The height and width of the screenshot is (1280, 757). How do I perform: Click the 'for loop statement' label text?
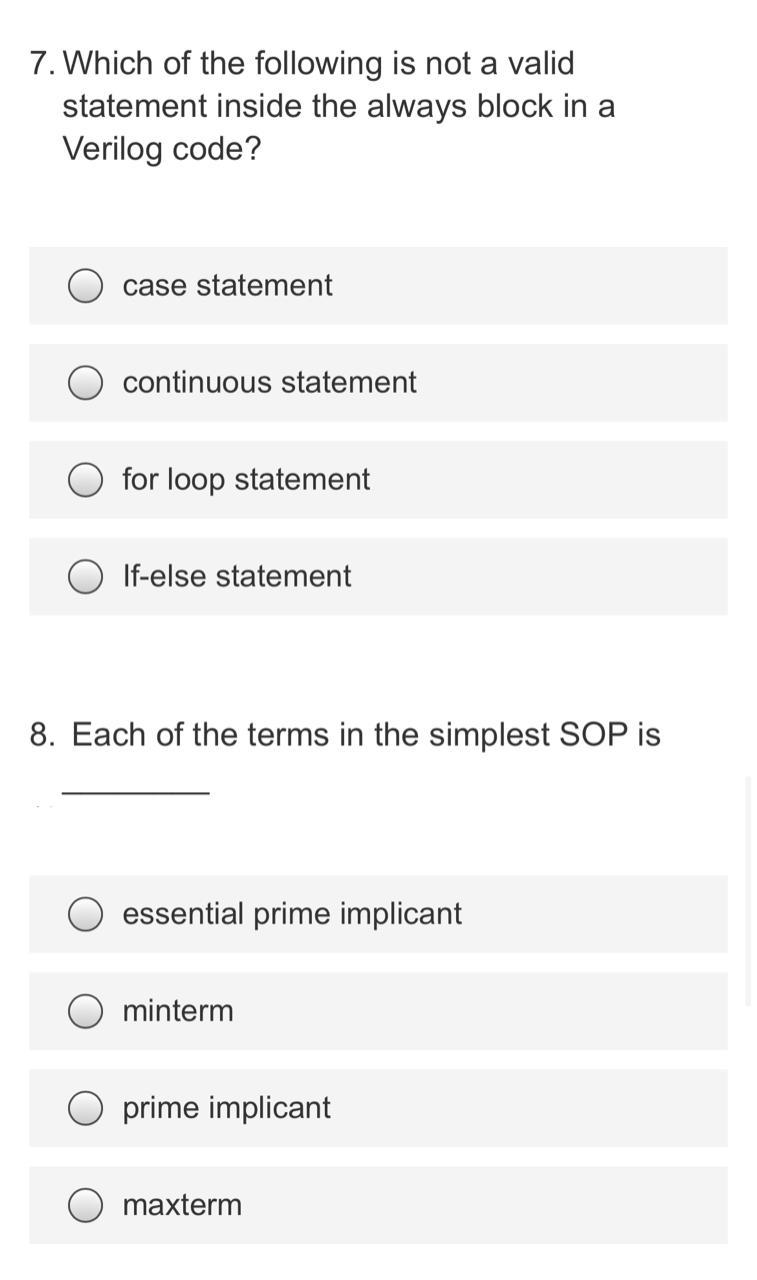click(246, 480)
